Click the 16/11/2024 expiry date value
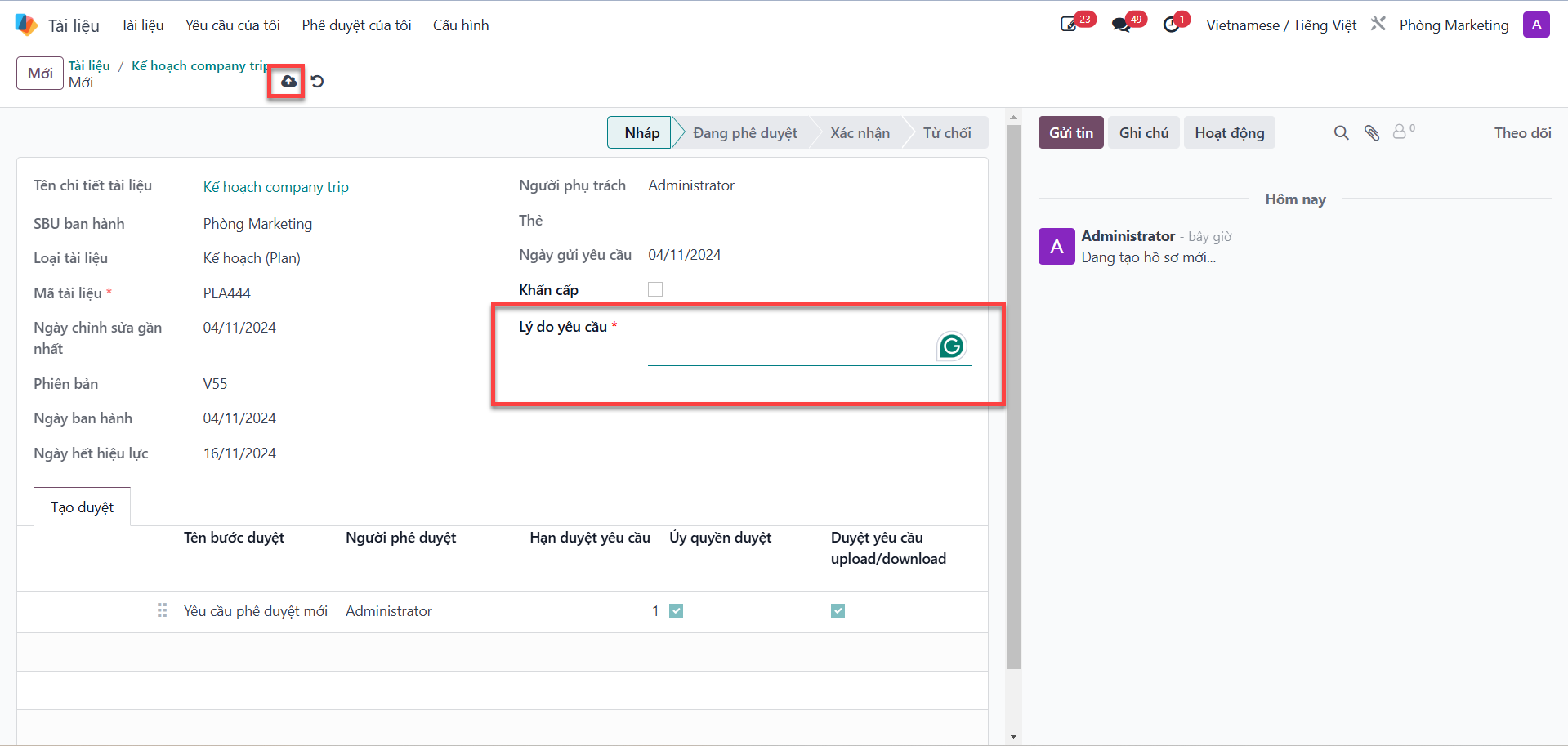This screenshot has width=1568, height=746. 239,453
